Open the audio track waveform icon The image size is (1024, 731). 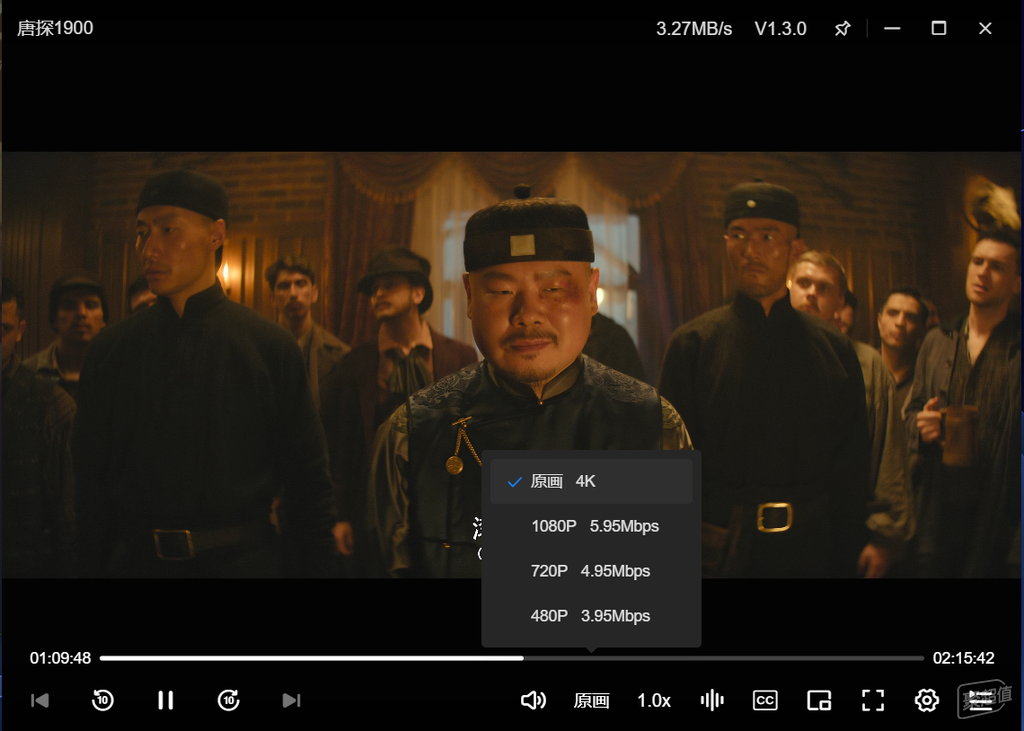712,700
